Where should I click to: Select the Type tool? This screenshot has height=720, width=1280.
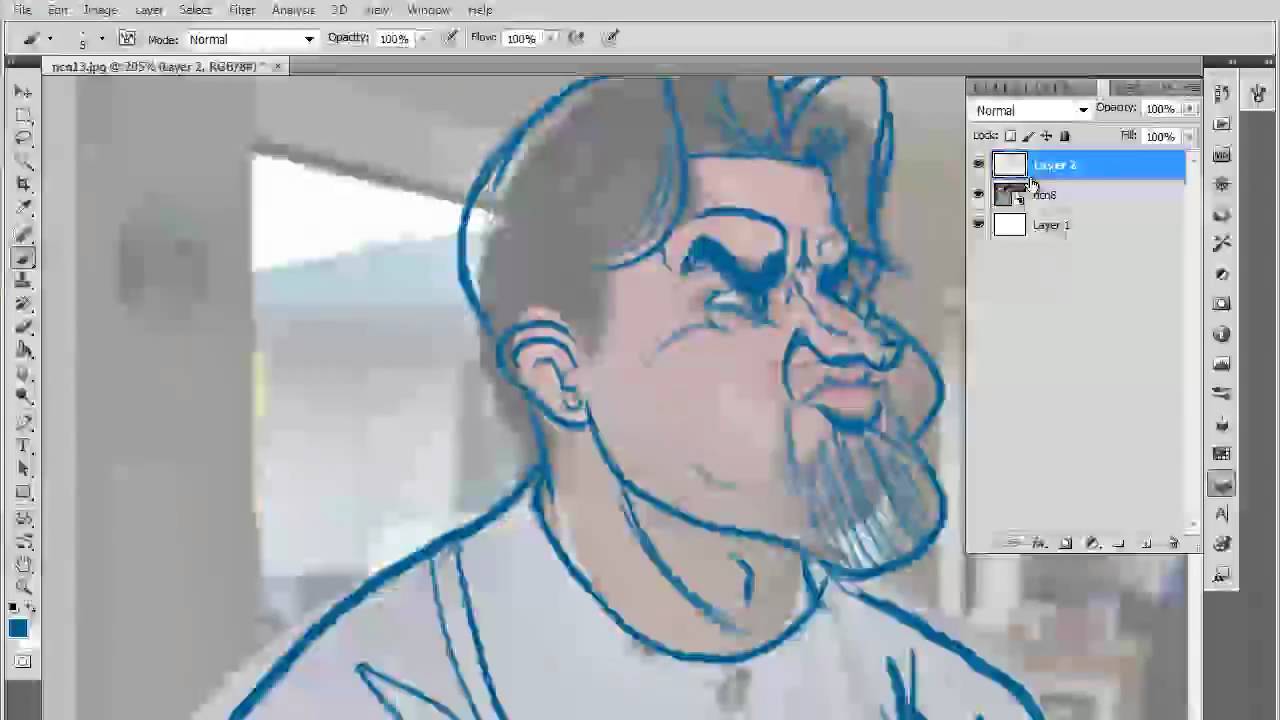[x=23, y=444]
